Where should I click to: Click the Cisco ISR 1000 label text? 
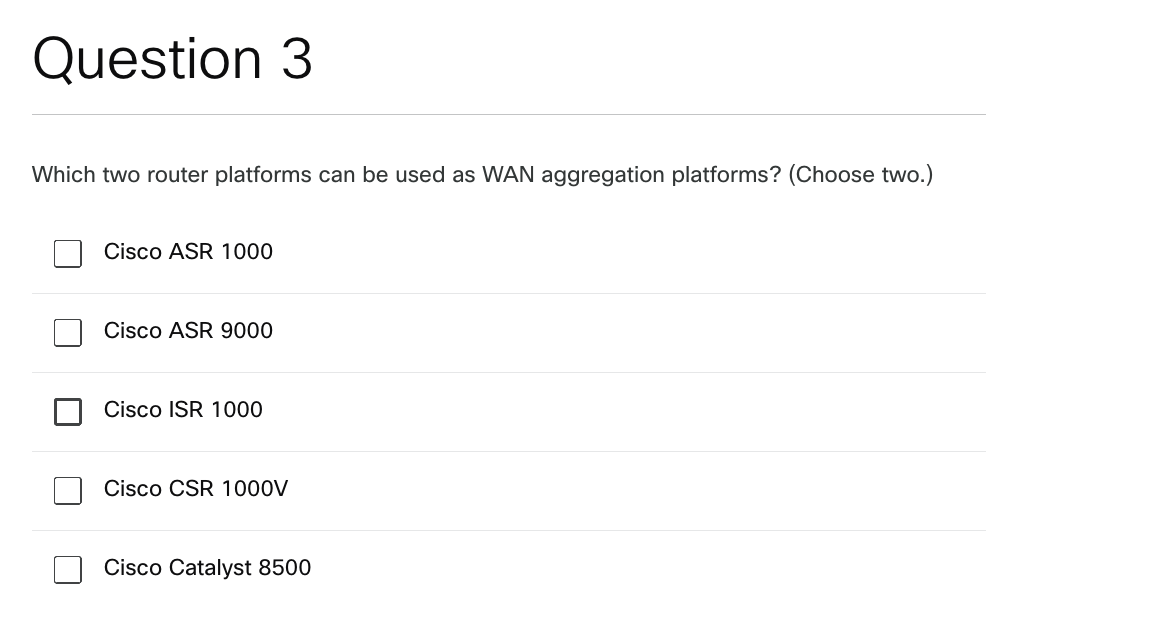183,410
